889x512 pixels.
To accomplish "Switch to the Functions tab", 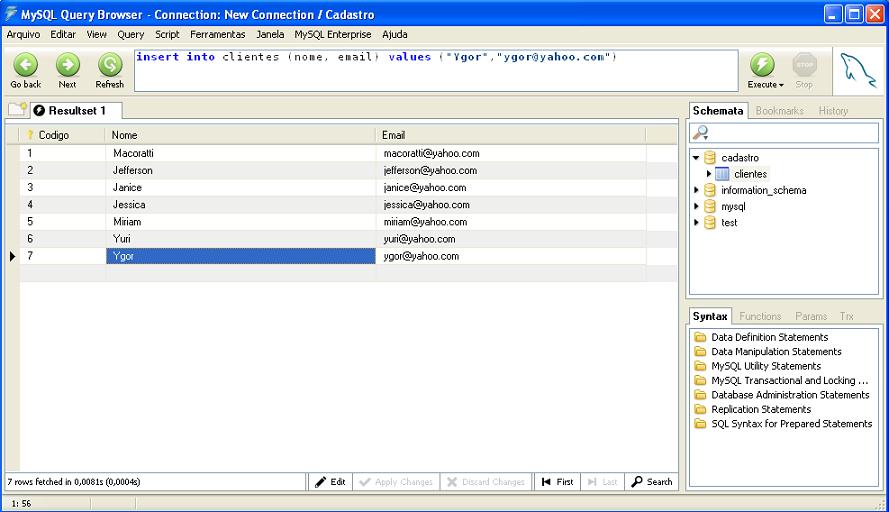I will (760, 316).
